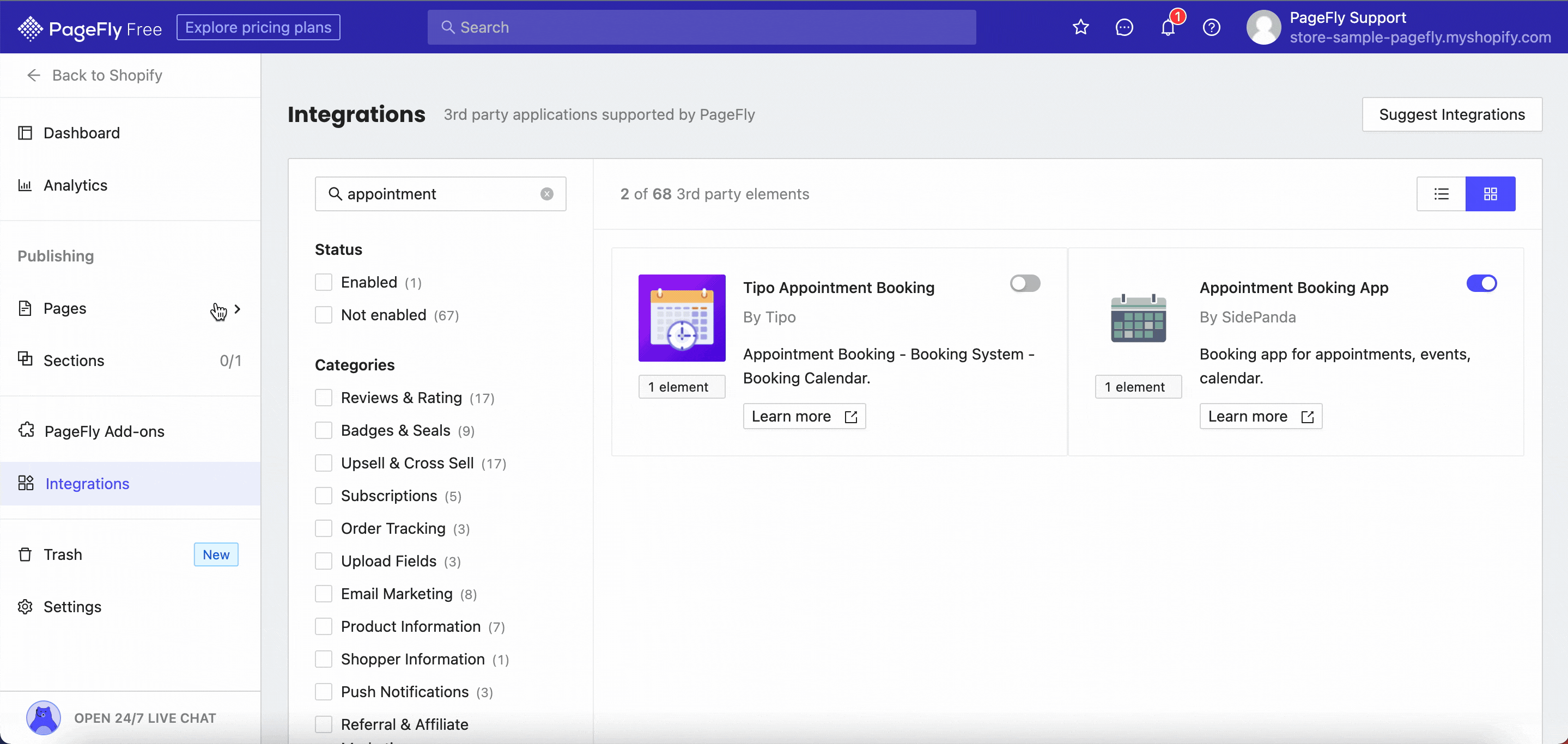This screenshot has width=1568, height=744.
Task: Switch to list view
Action: click(x=1441, y=194)
